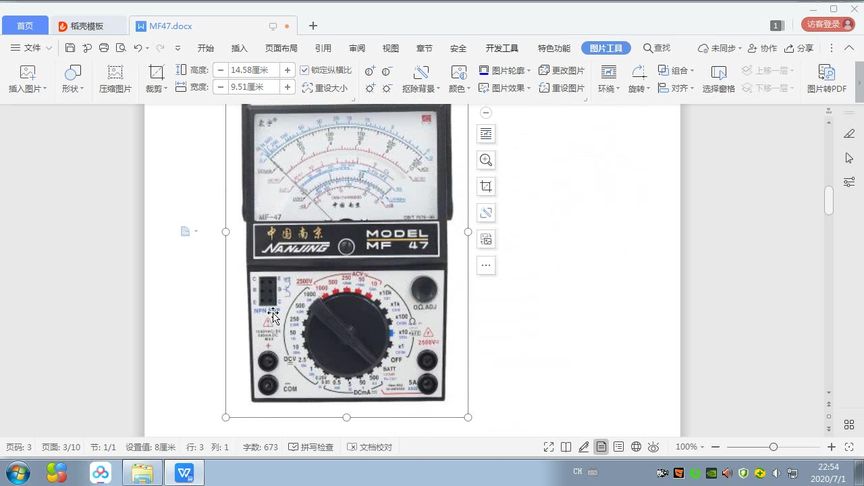Click the Compress Picture (压缩图片) button
Image resolution: width=864 pixels, height=486 pixels.
[x=115, y=78]
